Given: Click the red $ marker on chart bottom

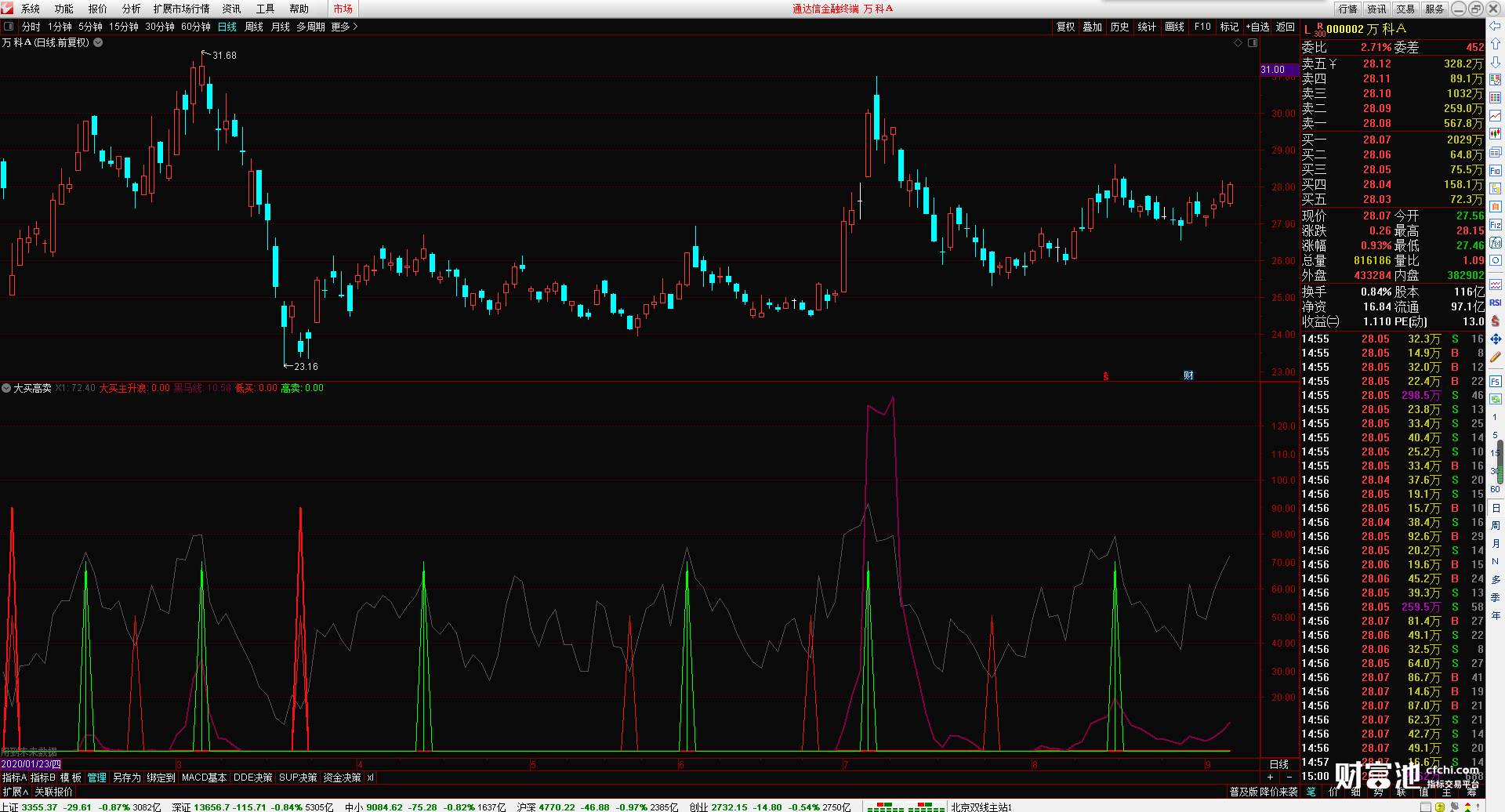Looking at the screenshot, I should tap(1106, 377).
